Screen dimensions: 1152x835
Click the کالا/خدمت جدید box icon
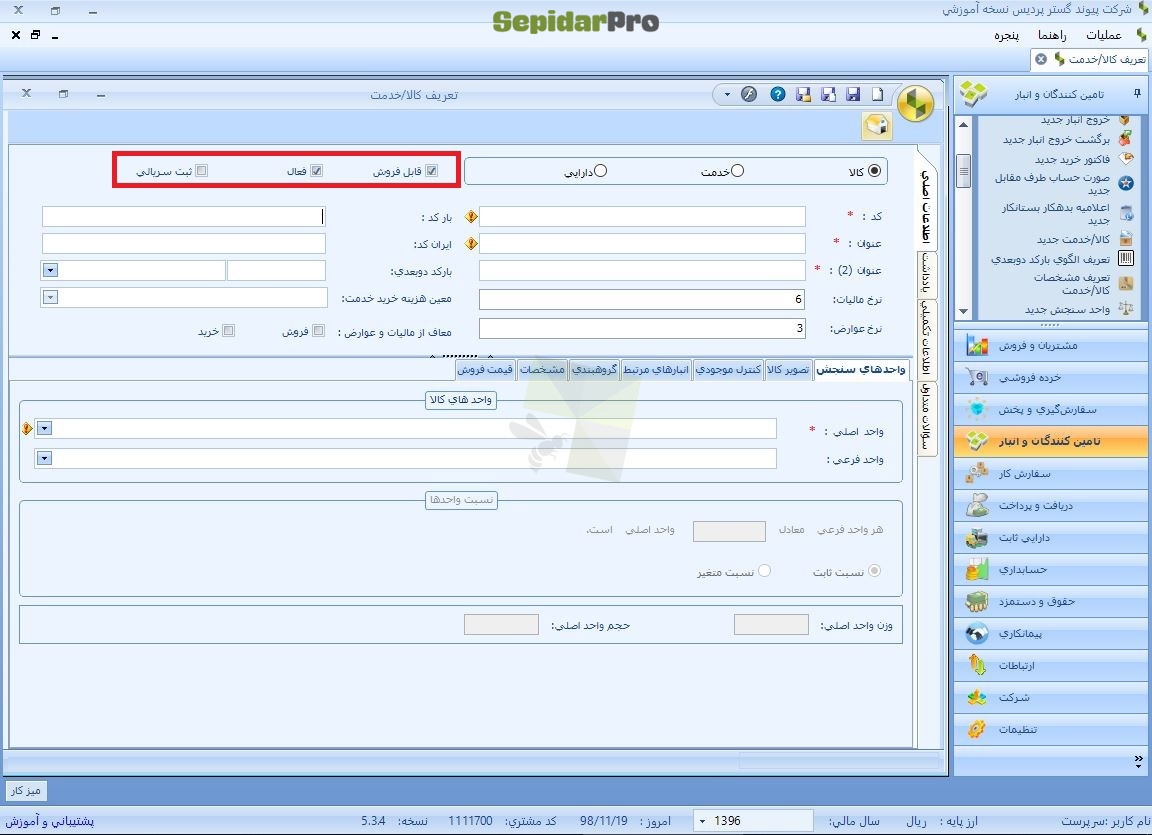[x=1126, y=239]
